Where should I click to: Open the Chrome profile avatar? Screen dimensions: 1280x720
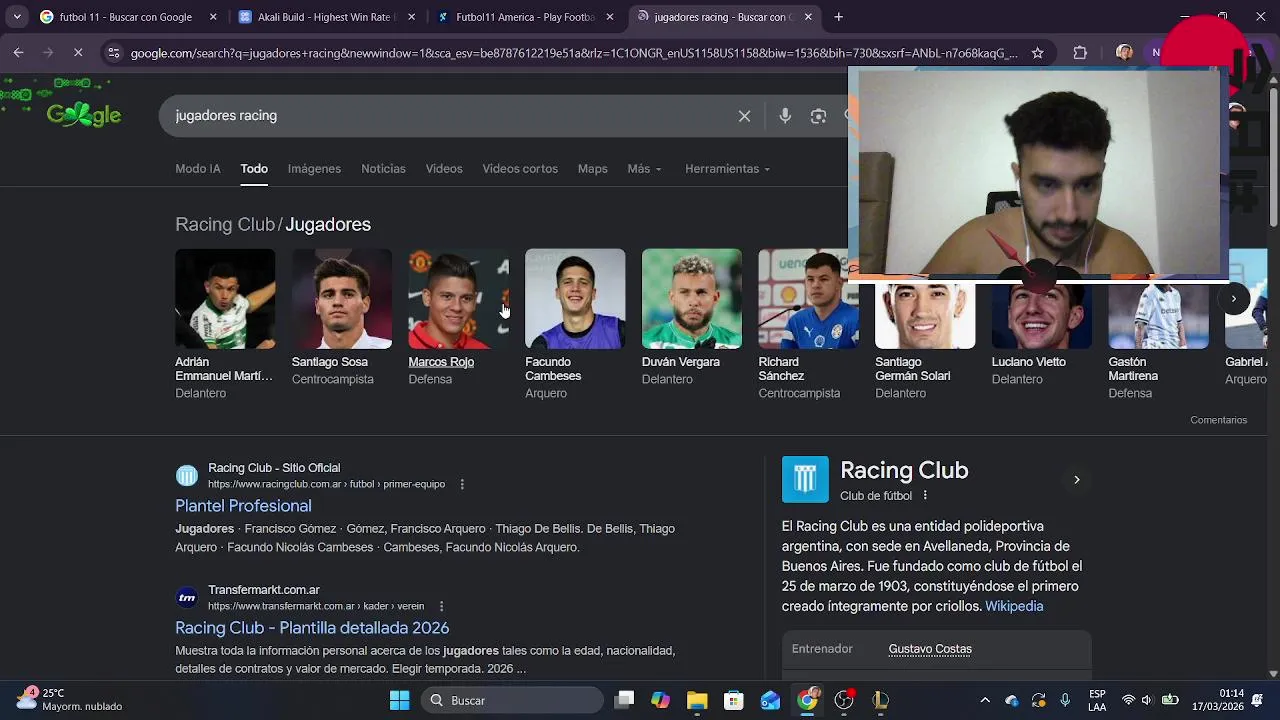tap(1124, 53)
